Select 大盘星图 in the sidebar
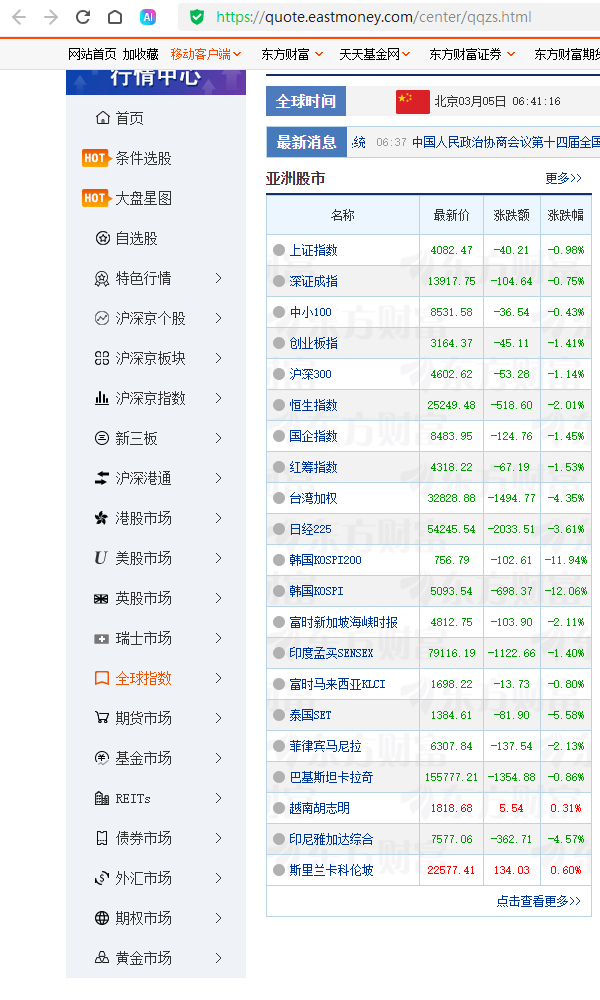This screenshot has width=600, height=1000. [x=143, y=198]
